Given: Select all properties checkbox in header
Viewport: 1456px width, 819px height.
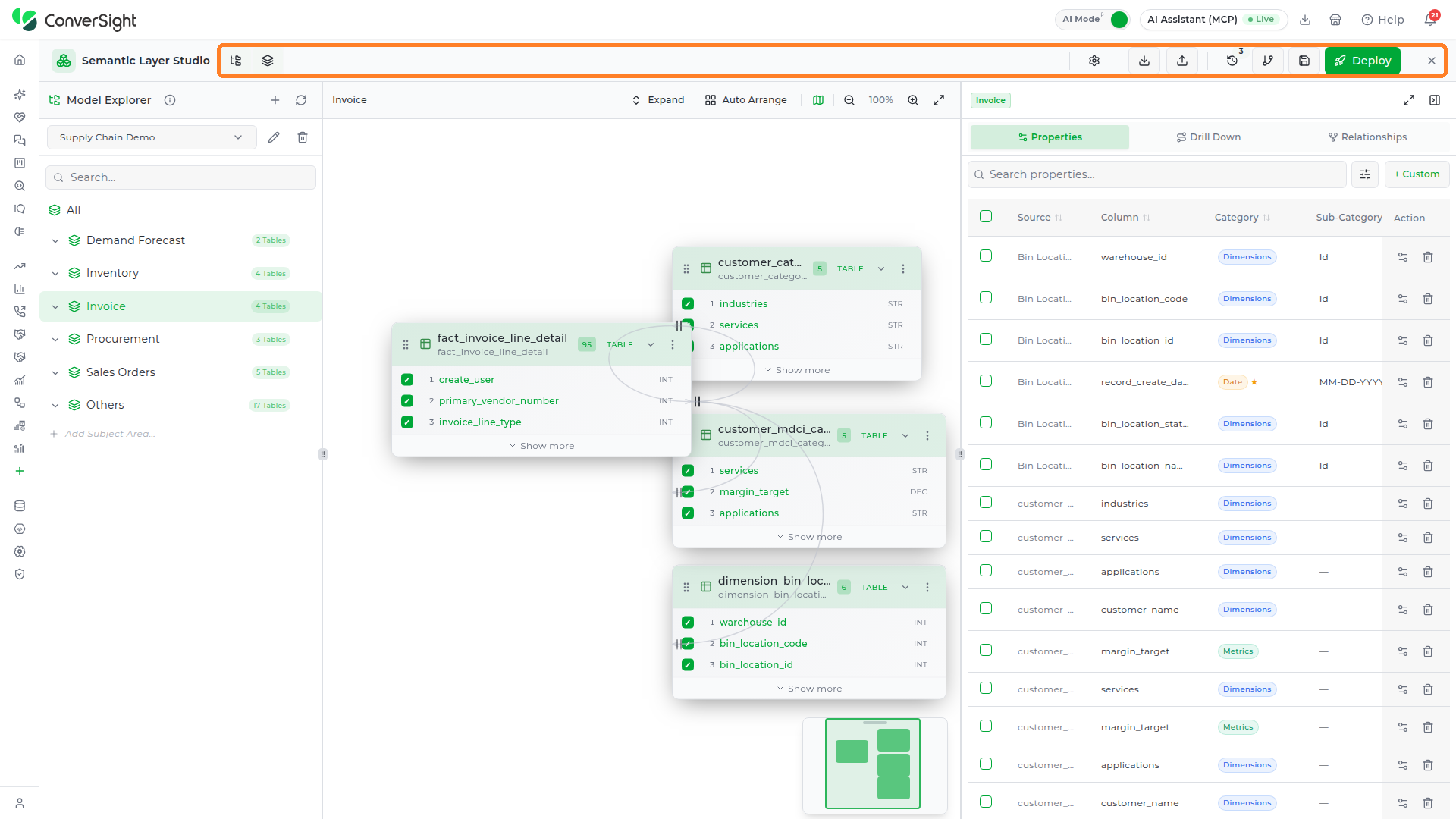Looking at the screenshot, I should click(986, 216).
